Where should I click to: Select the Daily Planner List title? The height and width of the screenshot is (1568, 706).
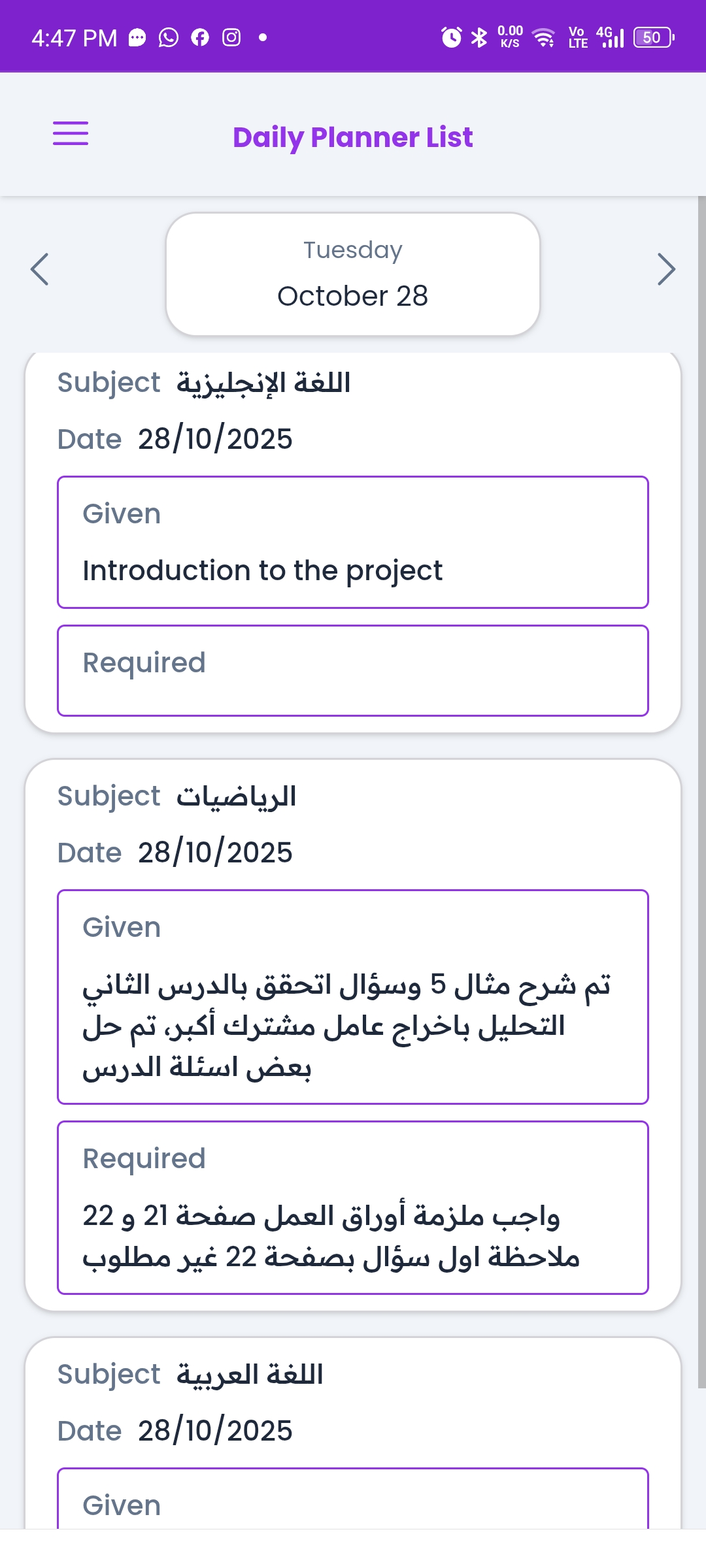(x=353, y=137)
